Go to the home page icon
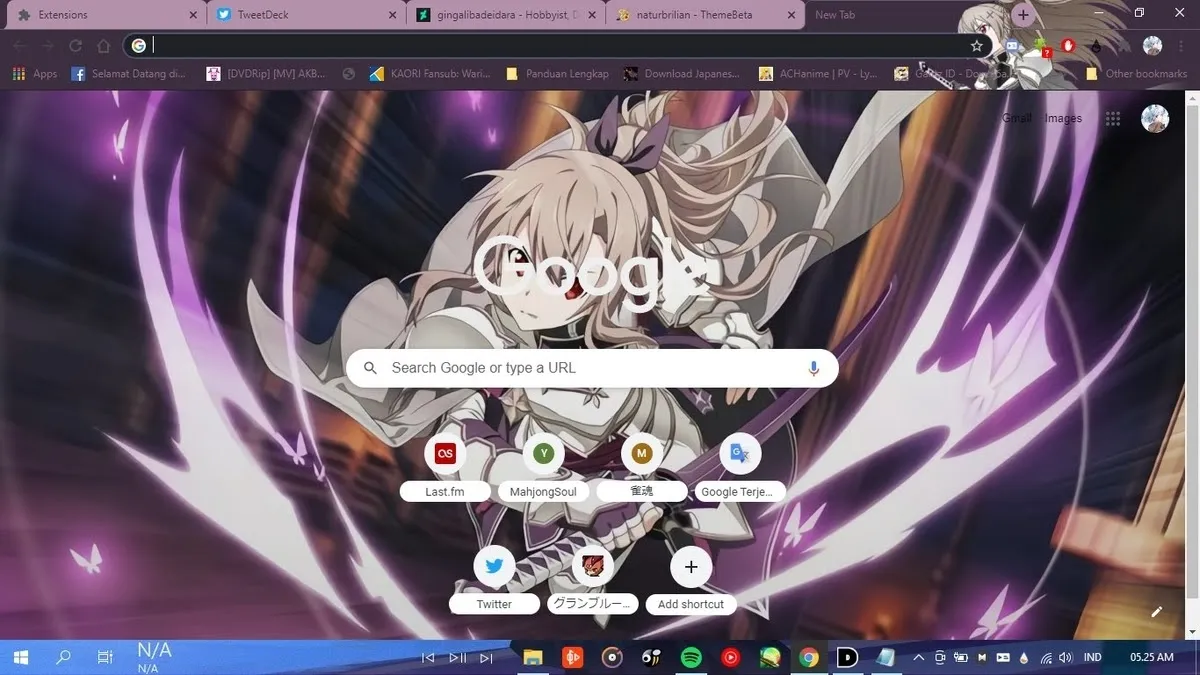 (x=103, y=46)
